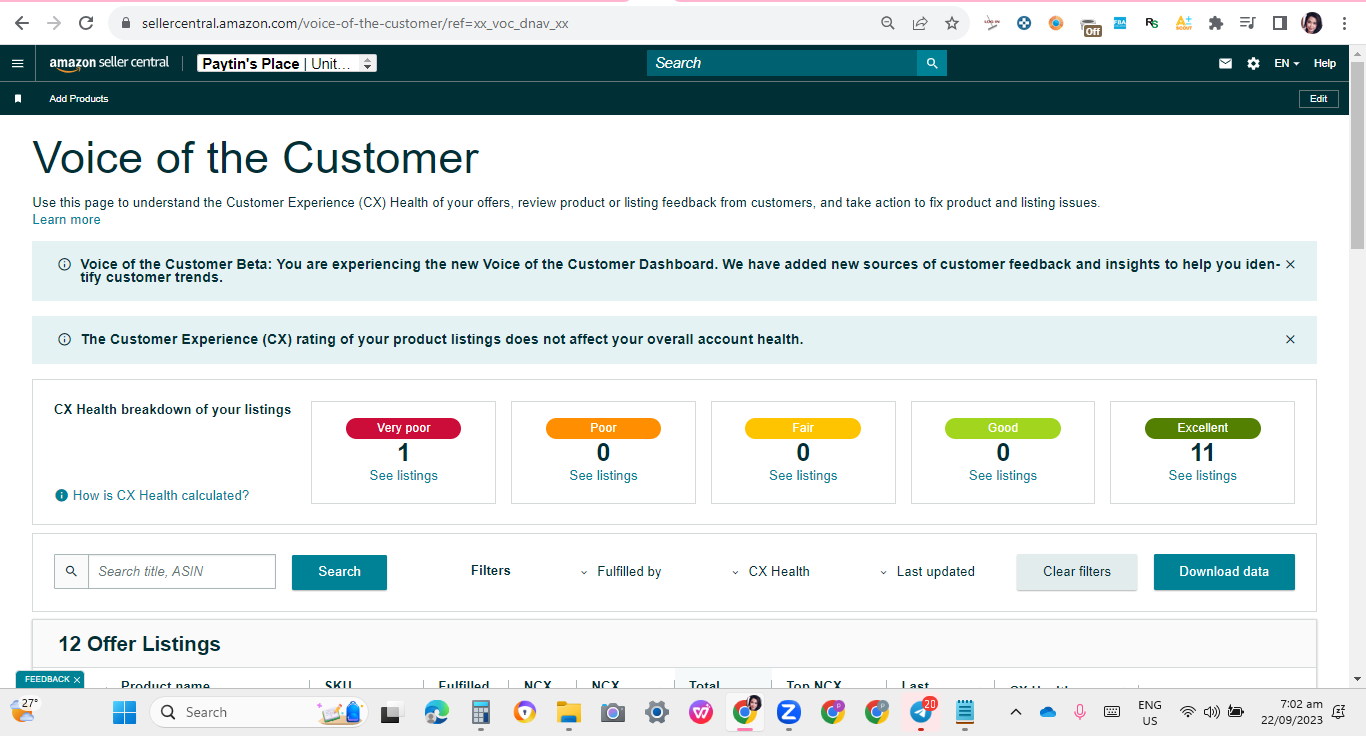The image size is (1366, 736).
Task: Click the Download data button
Action: pos(1224,572)
